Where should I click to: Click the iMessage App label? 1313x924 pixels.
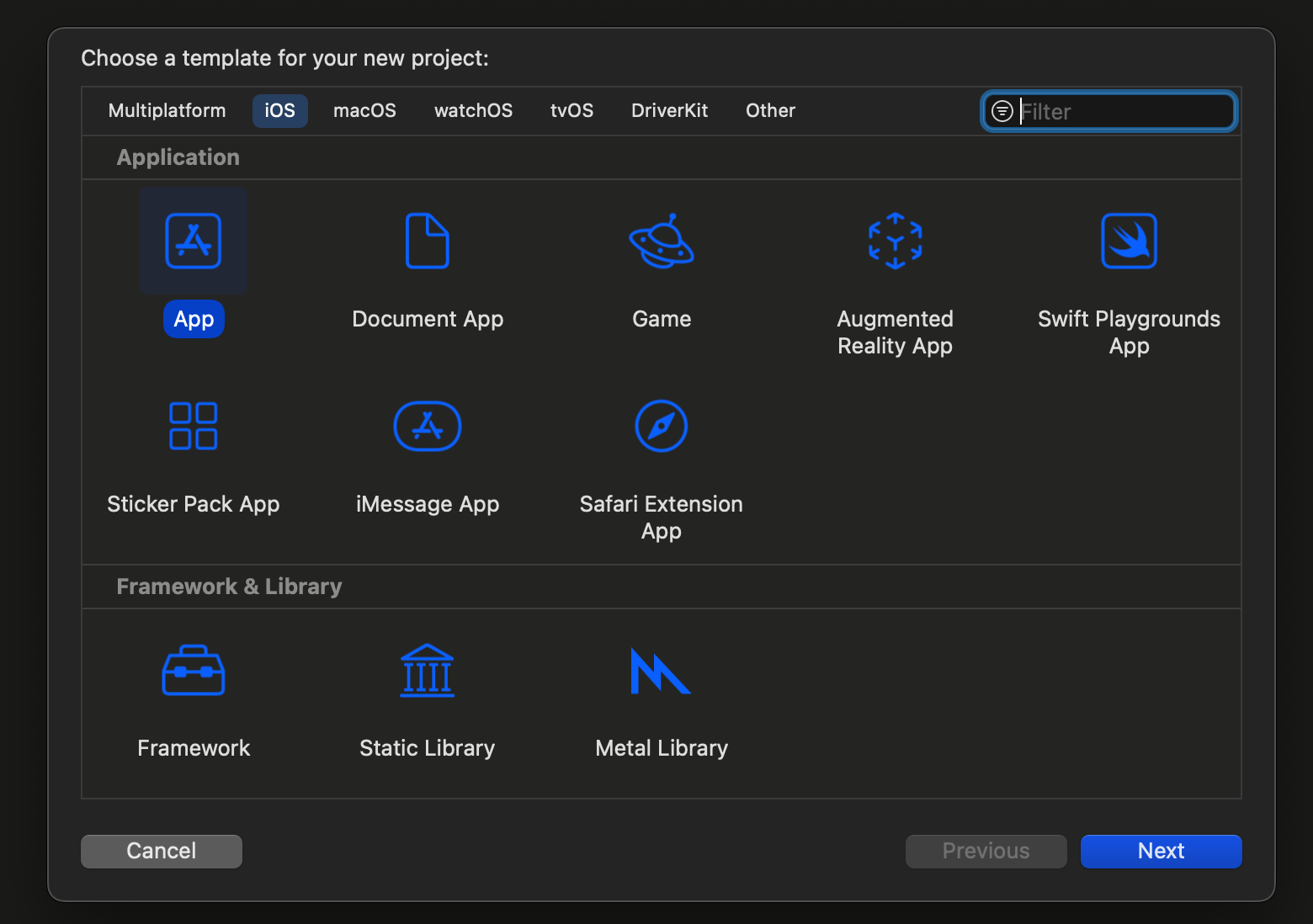[x=428, y=504]
